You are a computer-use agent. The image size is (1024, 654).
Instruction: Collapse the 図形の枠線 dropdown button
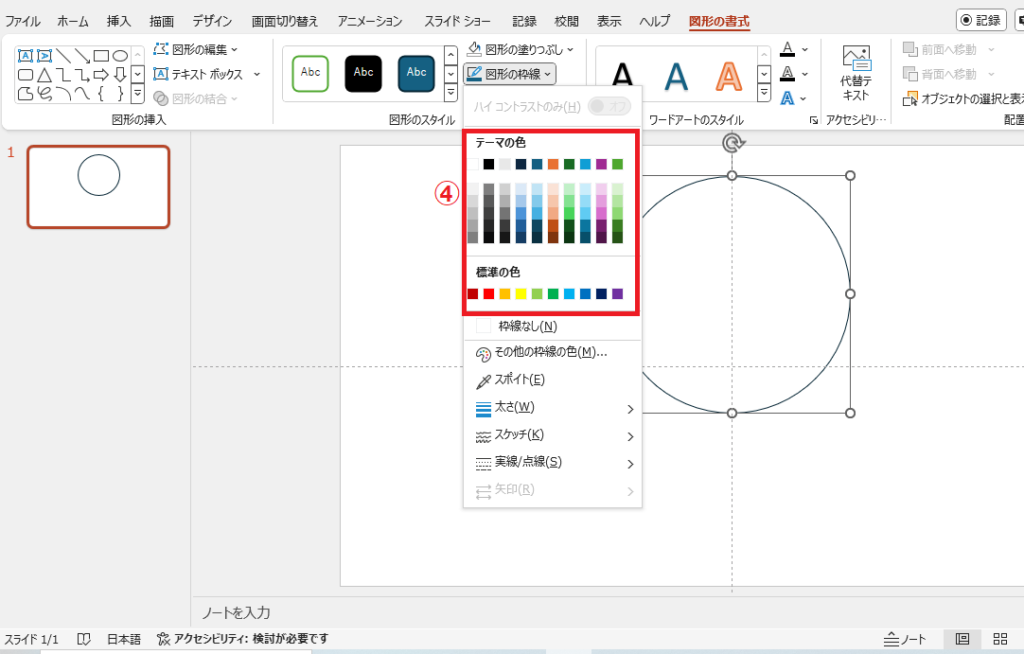pos(510,74)
